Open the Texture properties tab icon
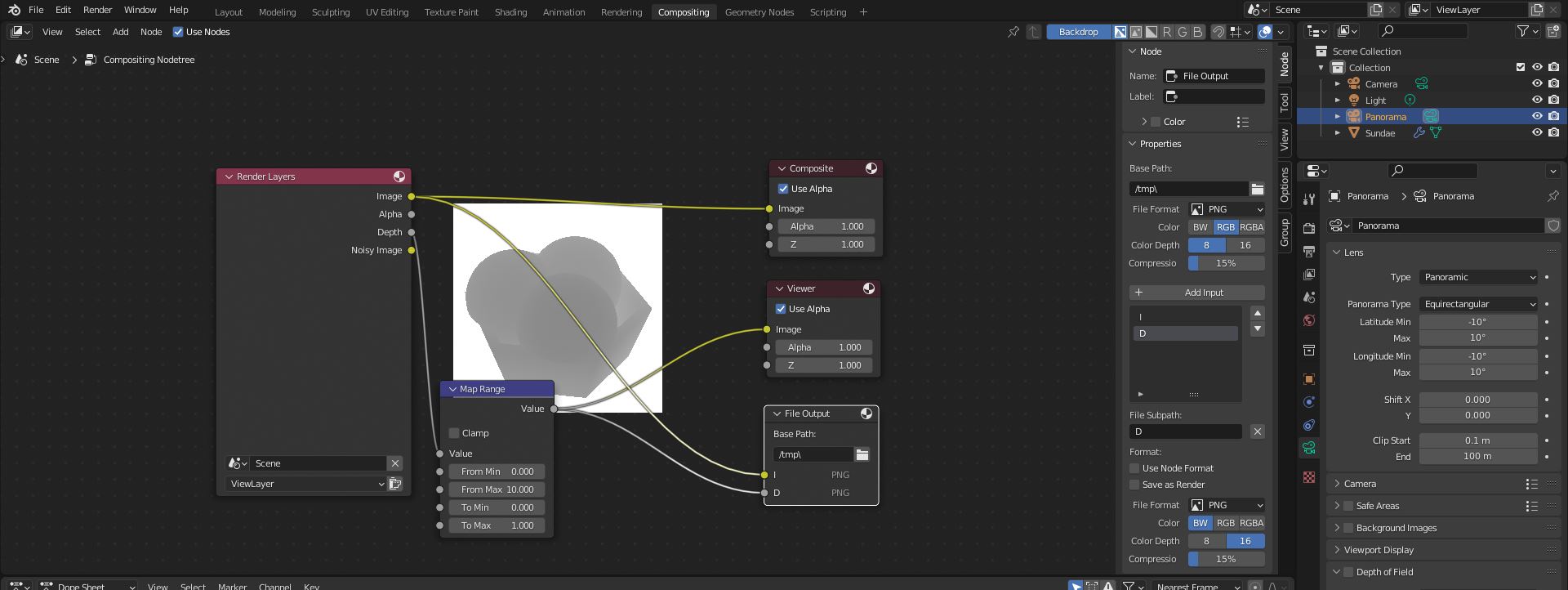Screen dimensions: 1568x590 [x=1309, y=477]
